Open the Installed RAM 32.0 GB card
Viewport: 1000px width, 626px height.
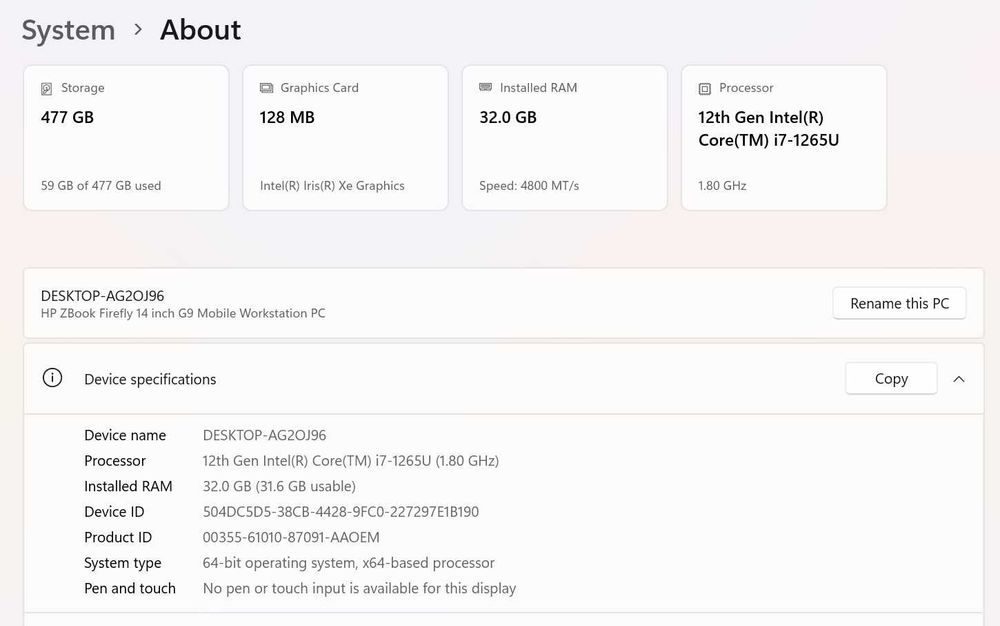click(x=564, y=138)
